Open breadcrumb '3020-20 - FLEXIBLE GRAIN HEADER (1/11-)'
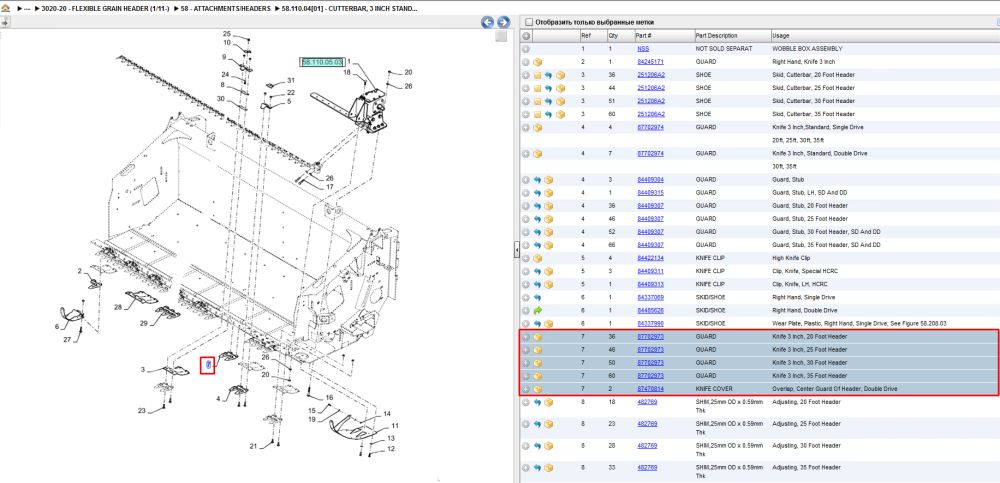 (105, 9)
